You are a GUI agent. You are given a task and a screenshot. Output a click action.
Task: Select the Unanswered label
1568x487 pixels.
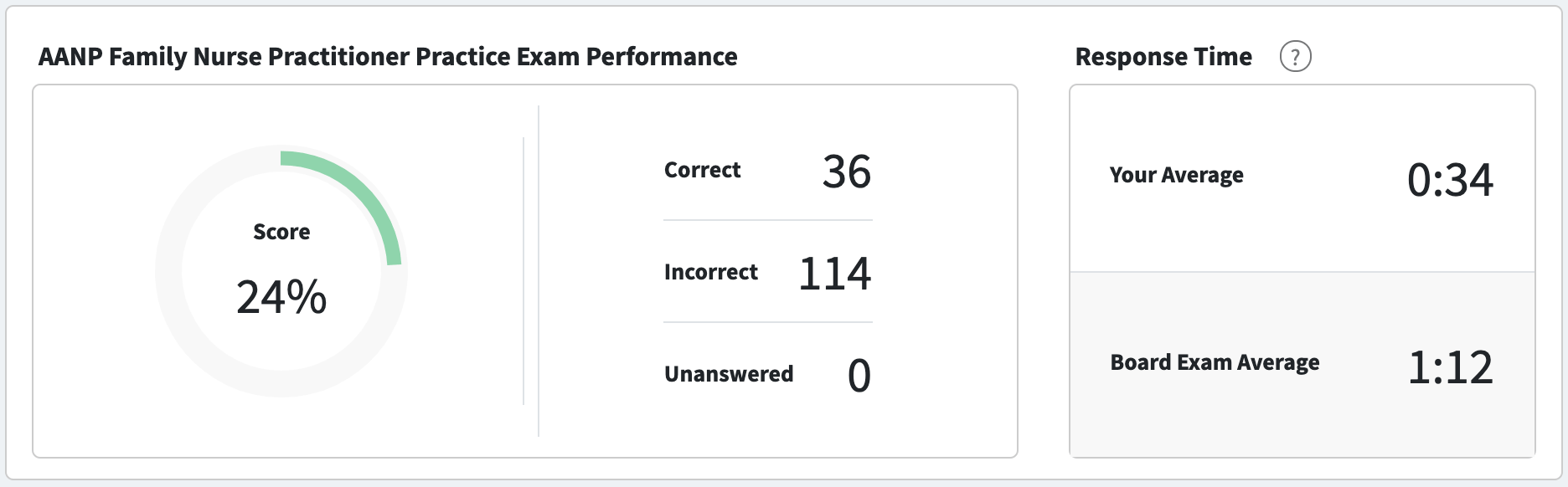tap(729, 374)
